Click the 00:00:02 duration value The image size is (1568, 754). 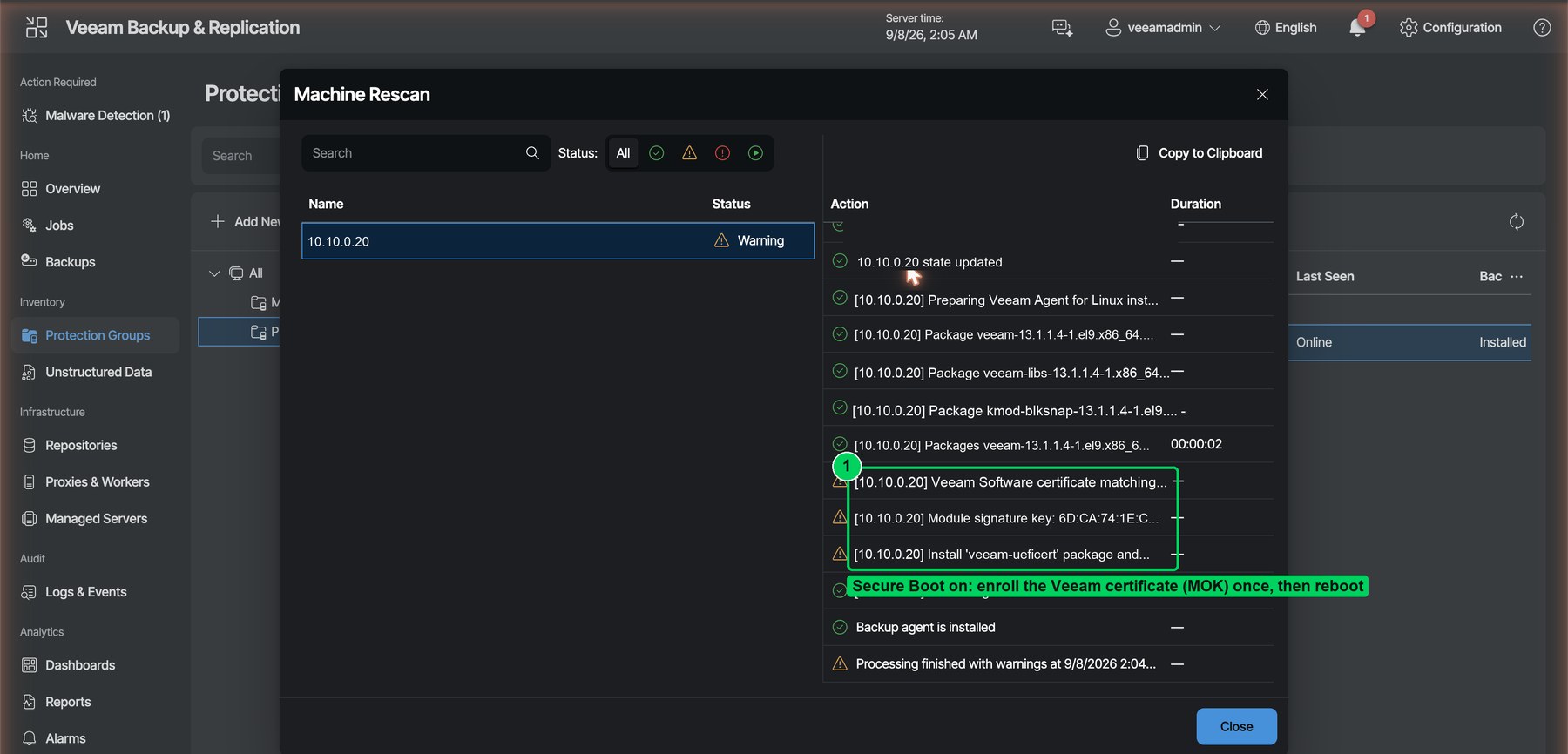(x=1196, y=444)
